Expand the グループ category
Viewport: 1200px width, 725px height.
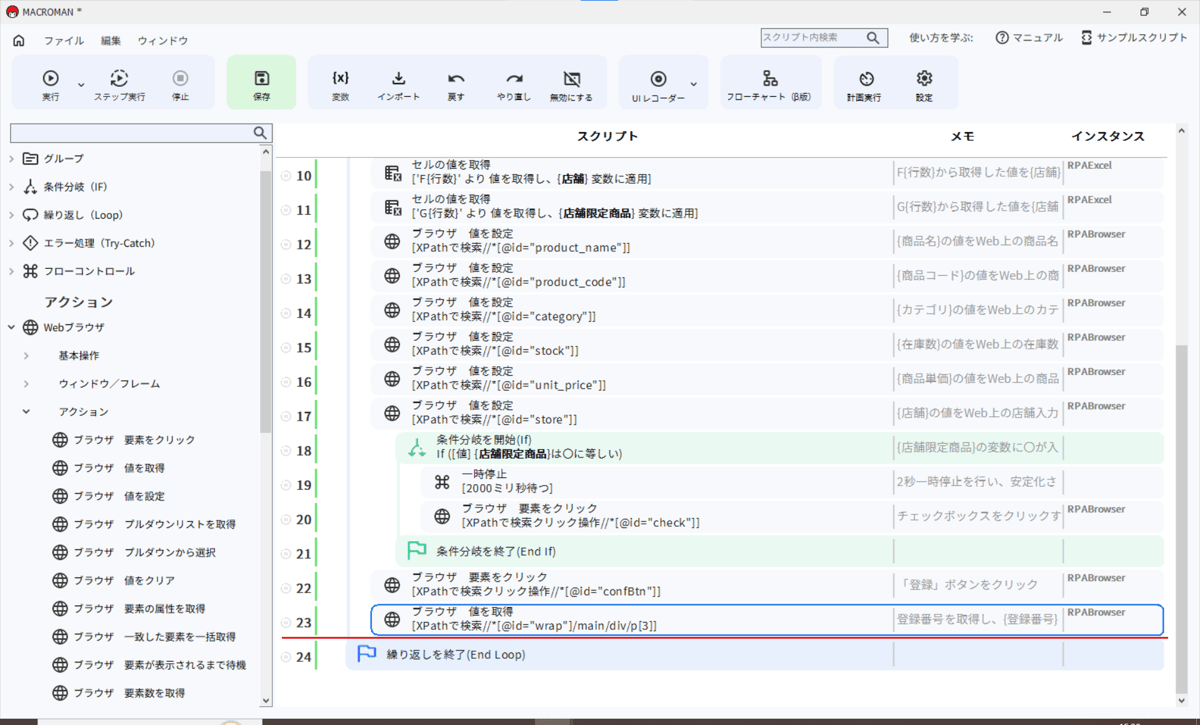(x=12, y=158)
